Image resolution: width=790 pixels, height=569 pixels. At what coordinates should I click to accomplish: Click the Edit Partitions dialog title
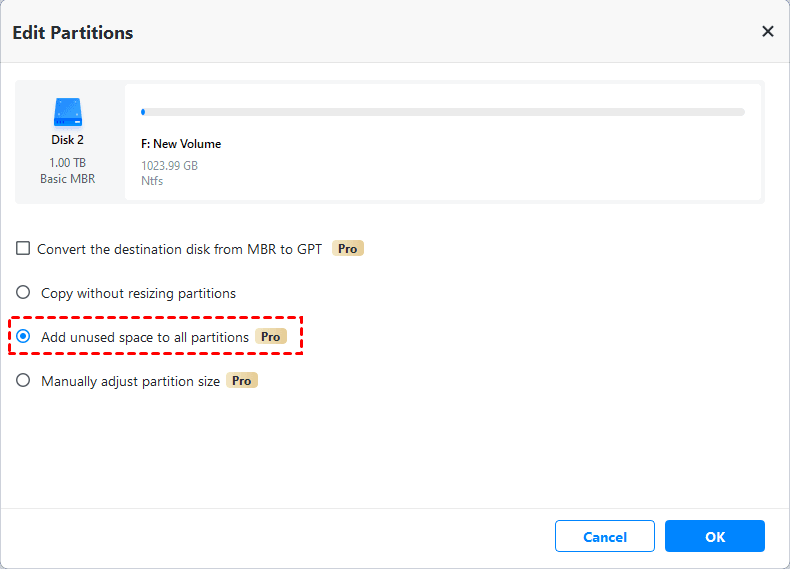point(73,33)
